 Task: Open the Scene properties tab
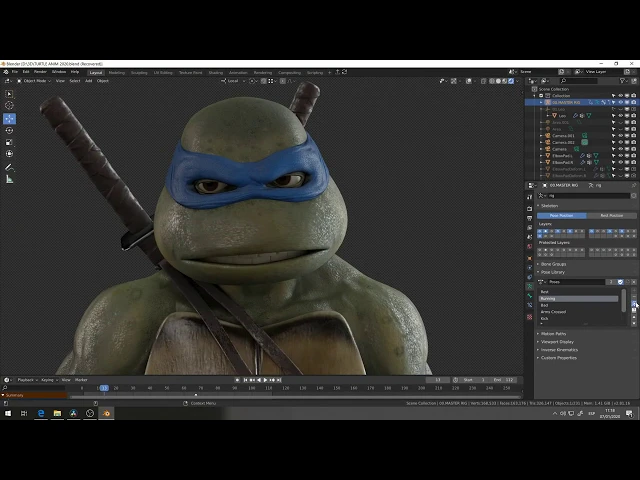(529, 237)
